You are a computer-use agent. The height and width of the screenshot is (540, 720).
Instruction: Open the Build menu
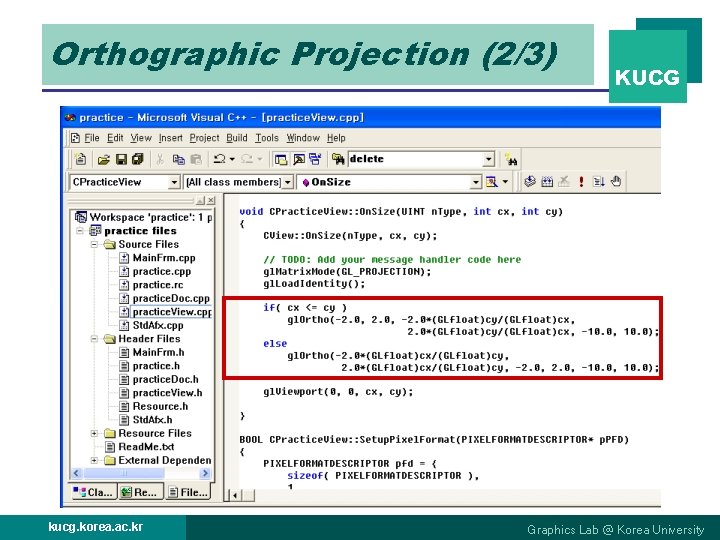(236, 138)
